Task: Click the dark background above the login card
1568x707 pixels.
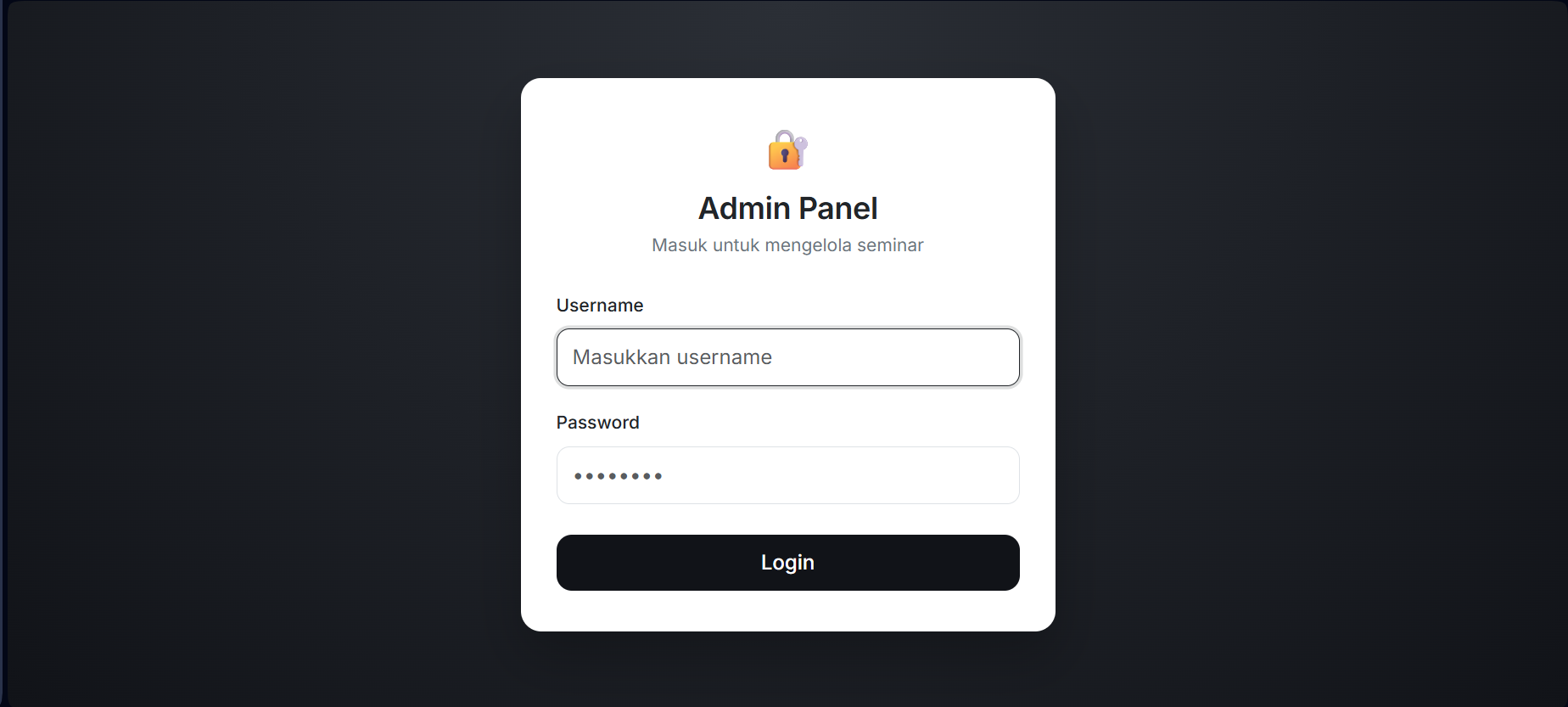Action: (x=787, y=38)
